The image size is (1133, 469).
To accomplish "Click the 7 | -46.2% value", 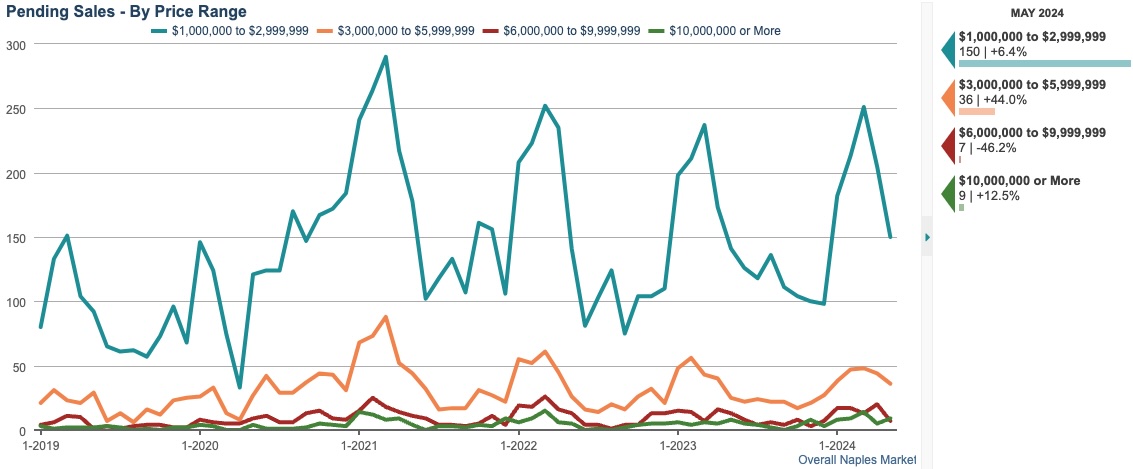I will [988, 147].
